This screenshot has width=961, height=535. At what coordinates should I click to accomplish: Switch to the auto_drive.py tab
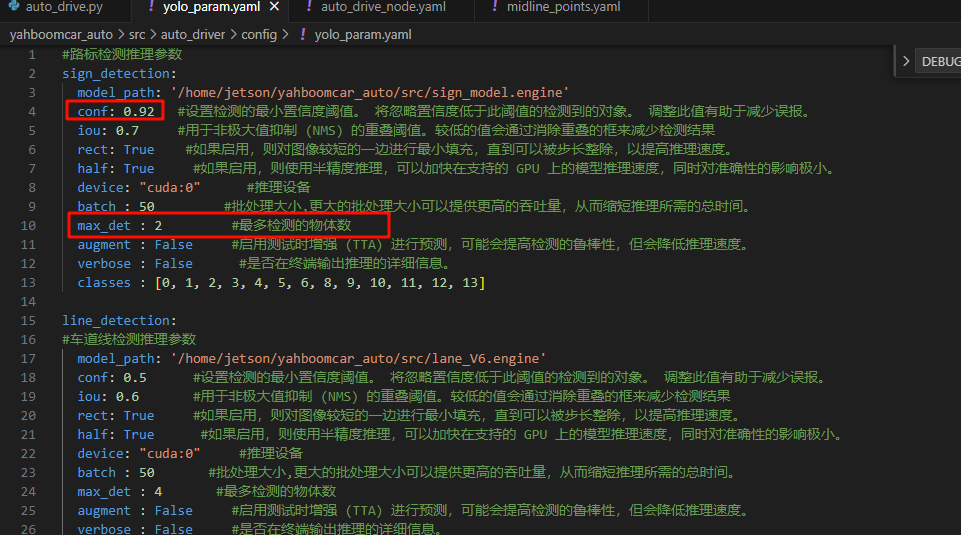click(62, 7)
